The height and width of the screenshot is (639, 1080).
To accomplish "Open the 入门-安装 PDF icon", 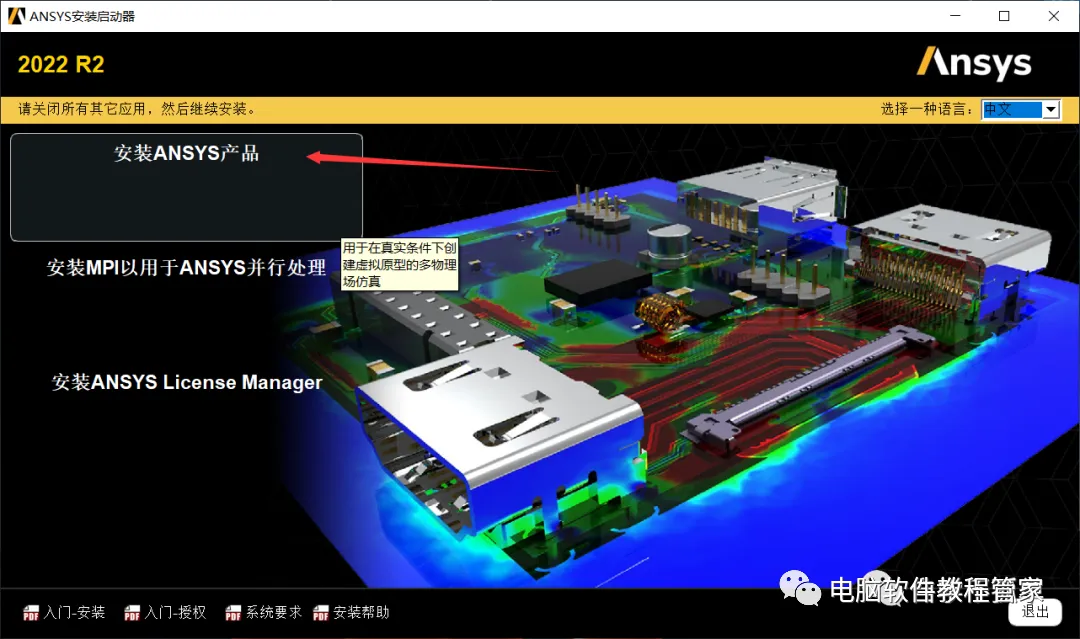I will pos(31,613).
